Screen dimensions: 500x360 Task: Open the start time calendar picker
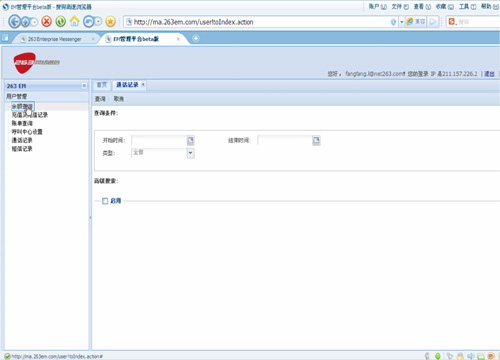(x=190, y=140)
